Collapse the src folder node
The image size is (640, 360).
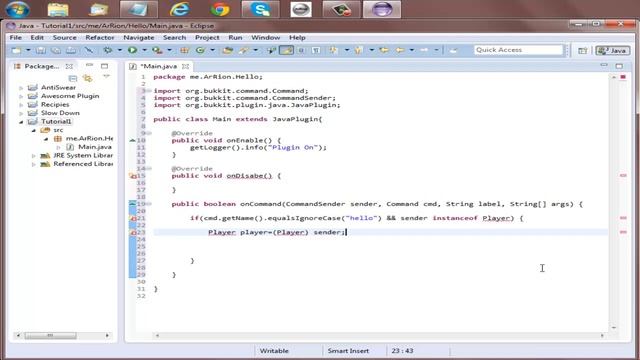(34, 131)
